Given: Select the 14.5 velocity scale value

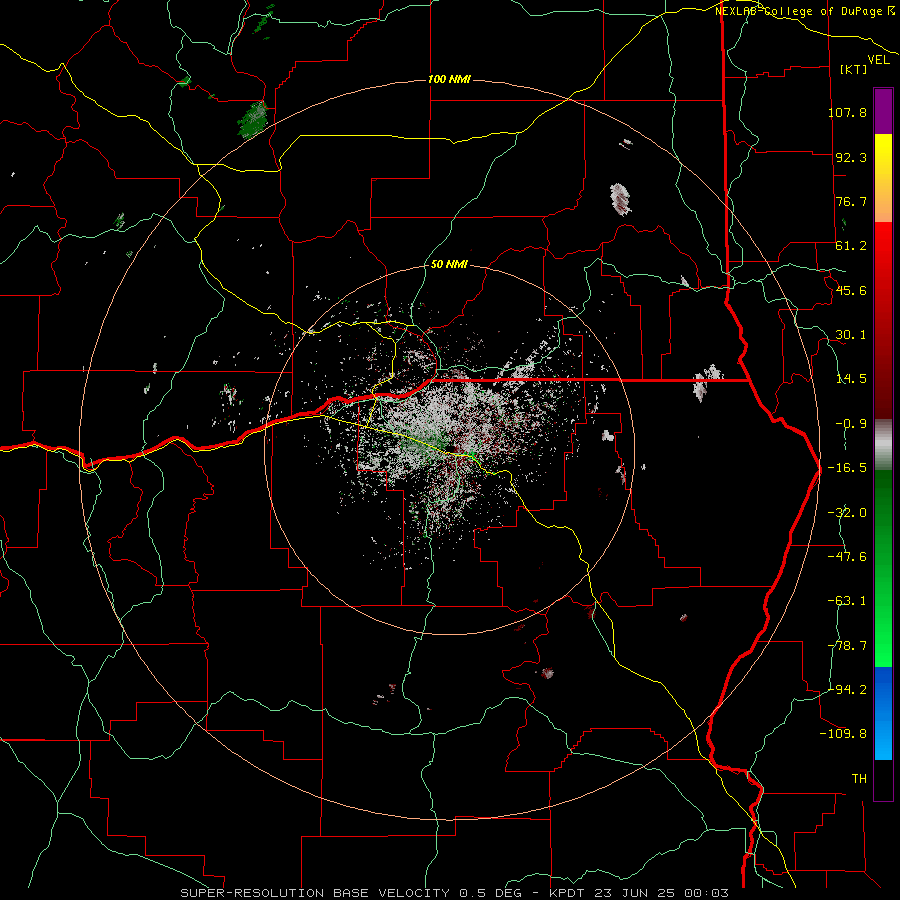Looking at the screenshot, I should click(x=851, y=379).
